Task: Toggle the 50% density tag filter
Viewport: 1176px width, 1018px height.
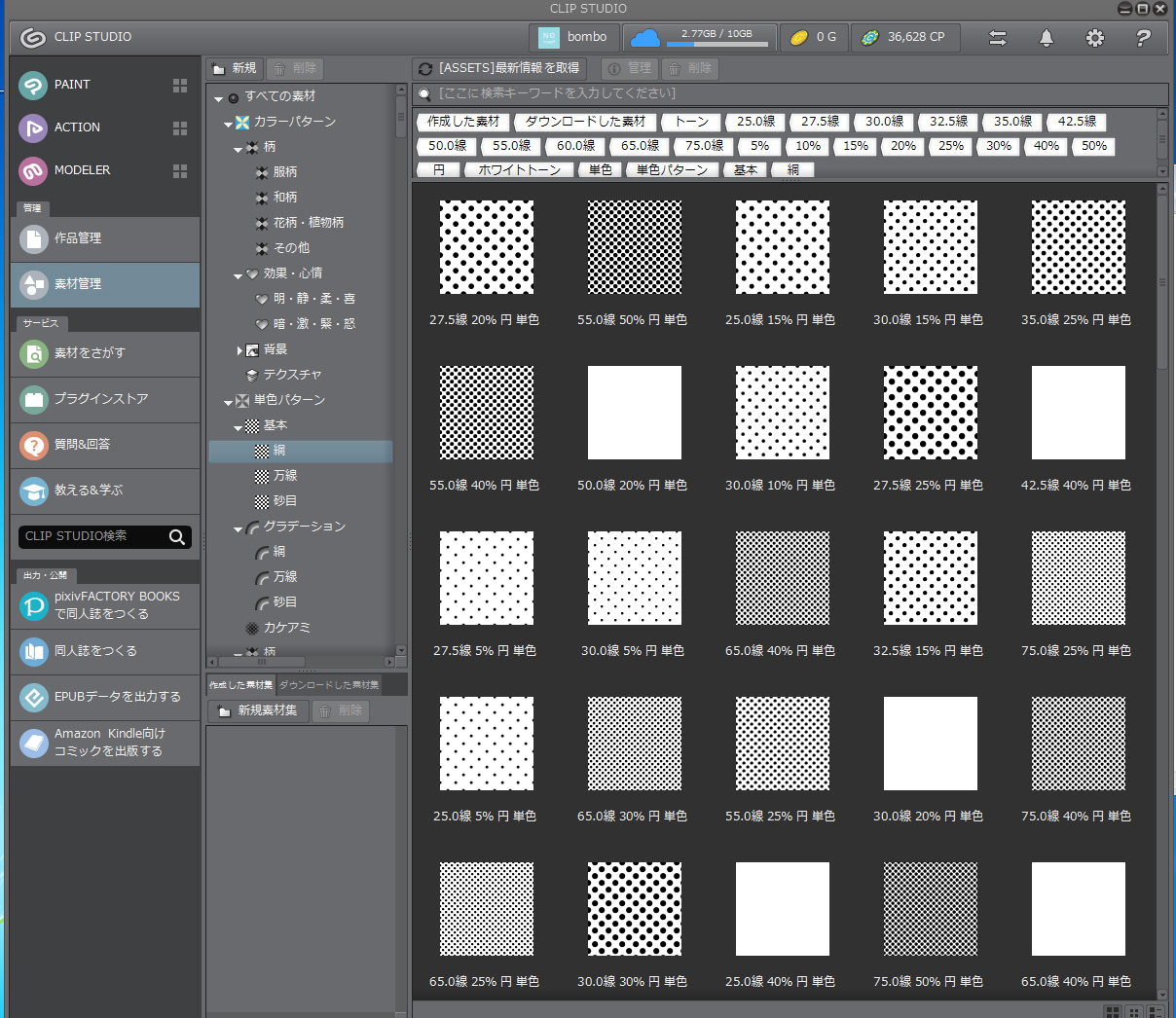Action: 1094,146
